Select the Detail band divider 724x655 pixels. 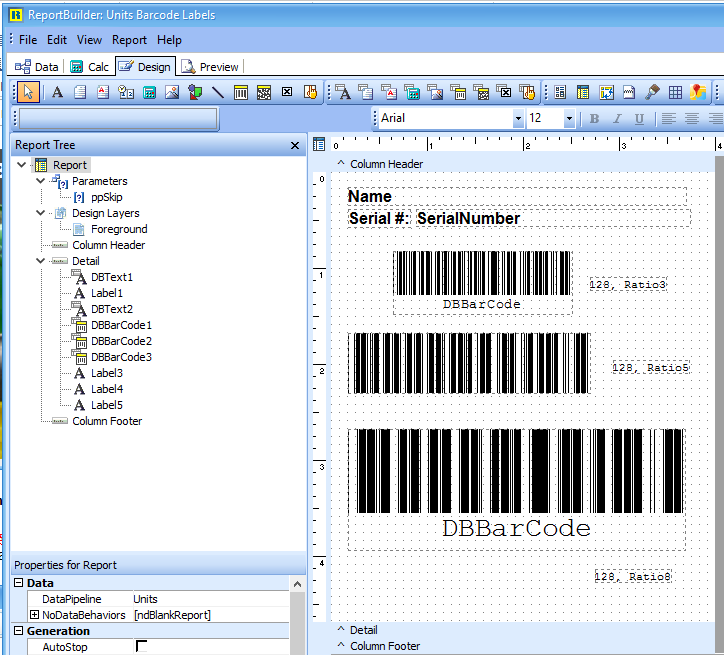coord(523,630)
